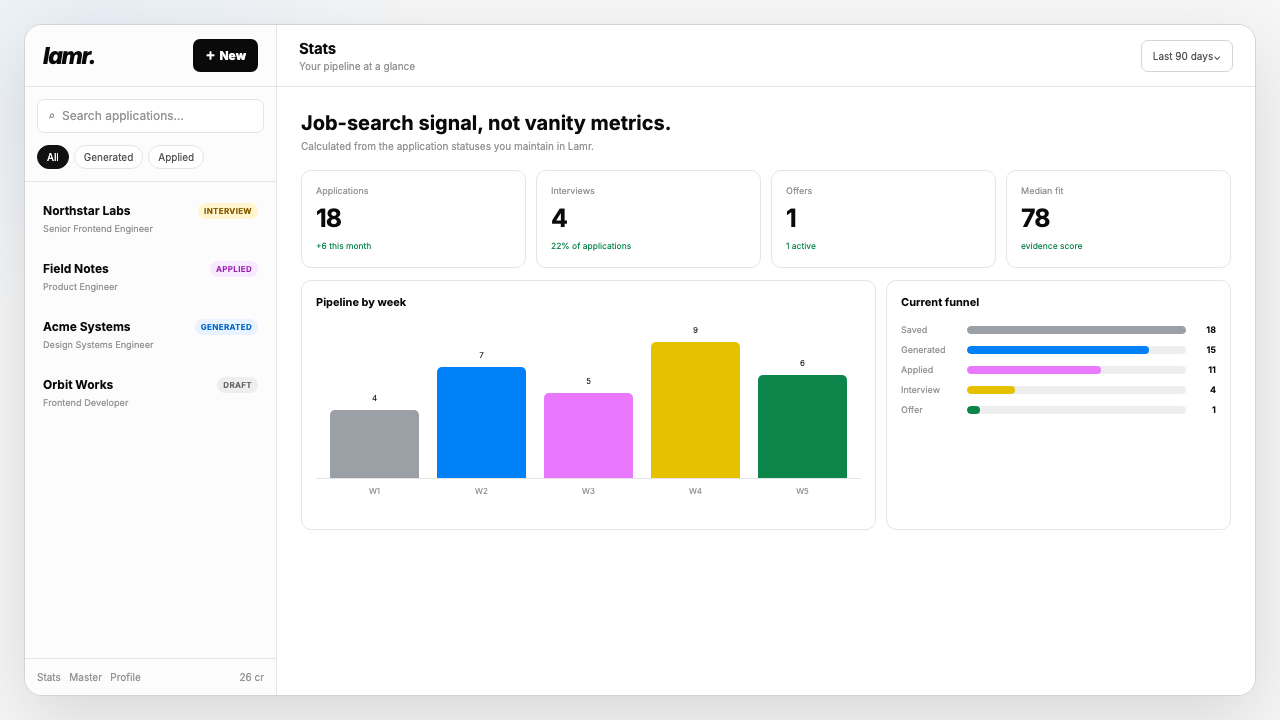Open the Orbit Works application
Screen dimensions: 1280x720
point(150,393)
